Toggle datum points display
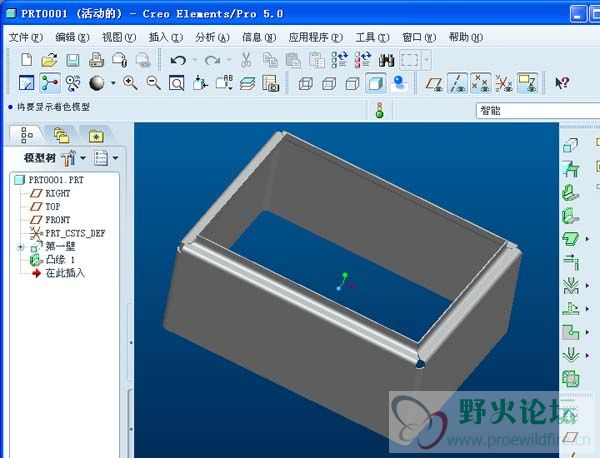600x458 pixels. tap(481, 83)
